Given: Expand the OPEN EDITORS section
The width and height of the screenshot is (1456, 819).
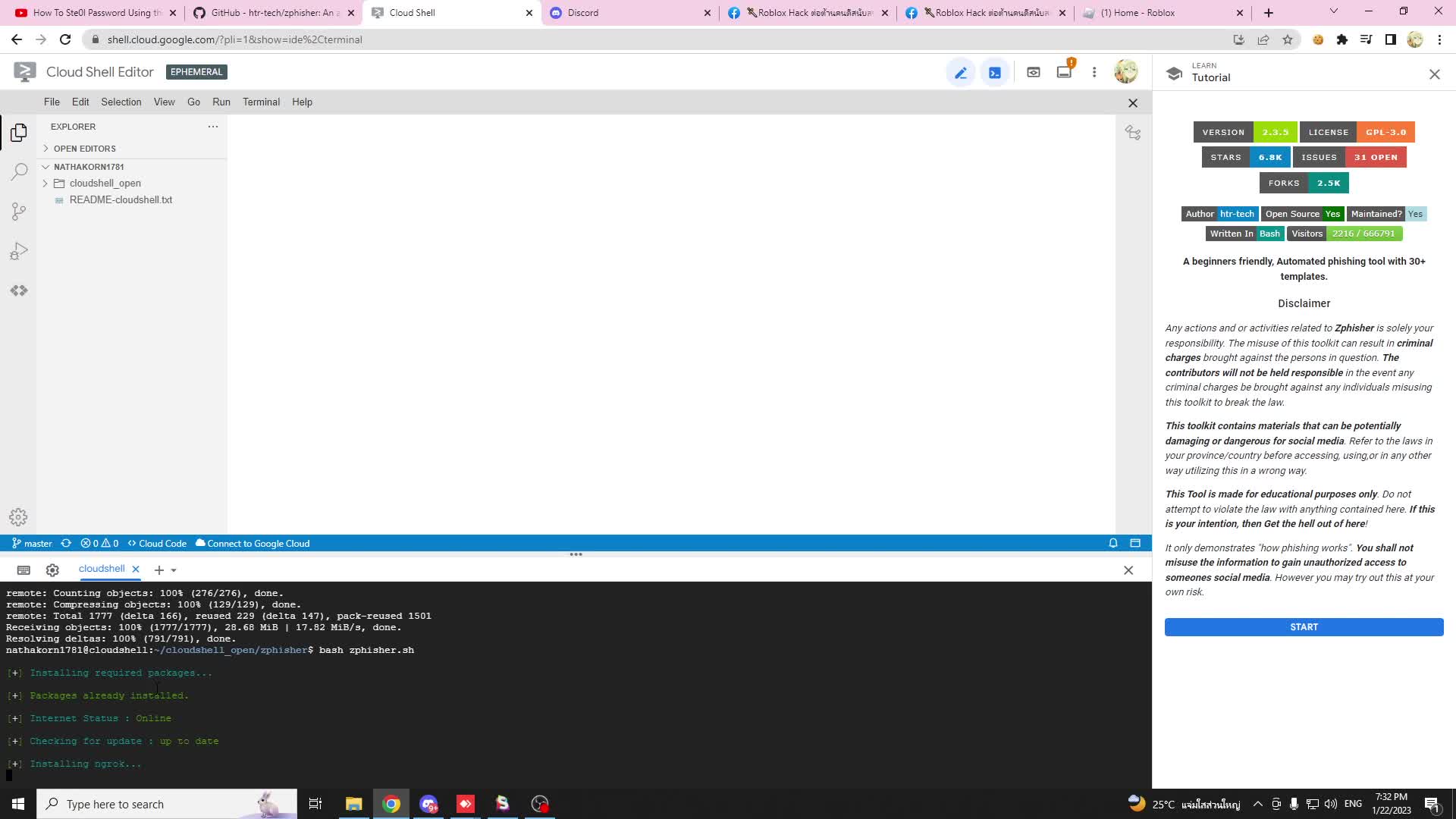Looking at the screenshot, I should pos(84,149).
